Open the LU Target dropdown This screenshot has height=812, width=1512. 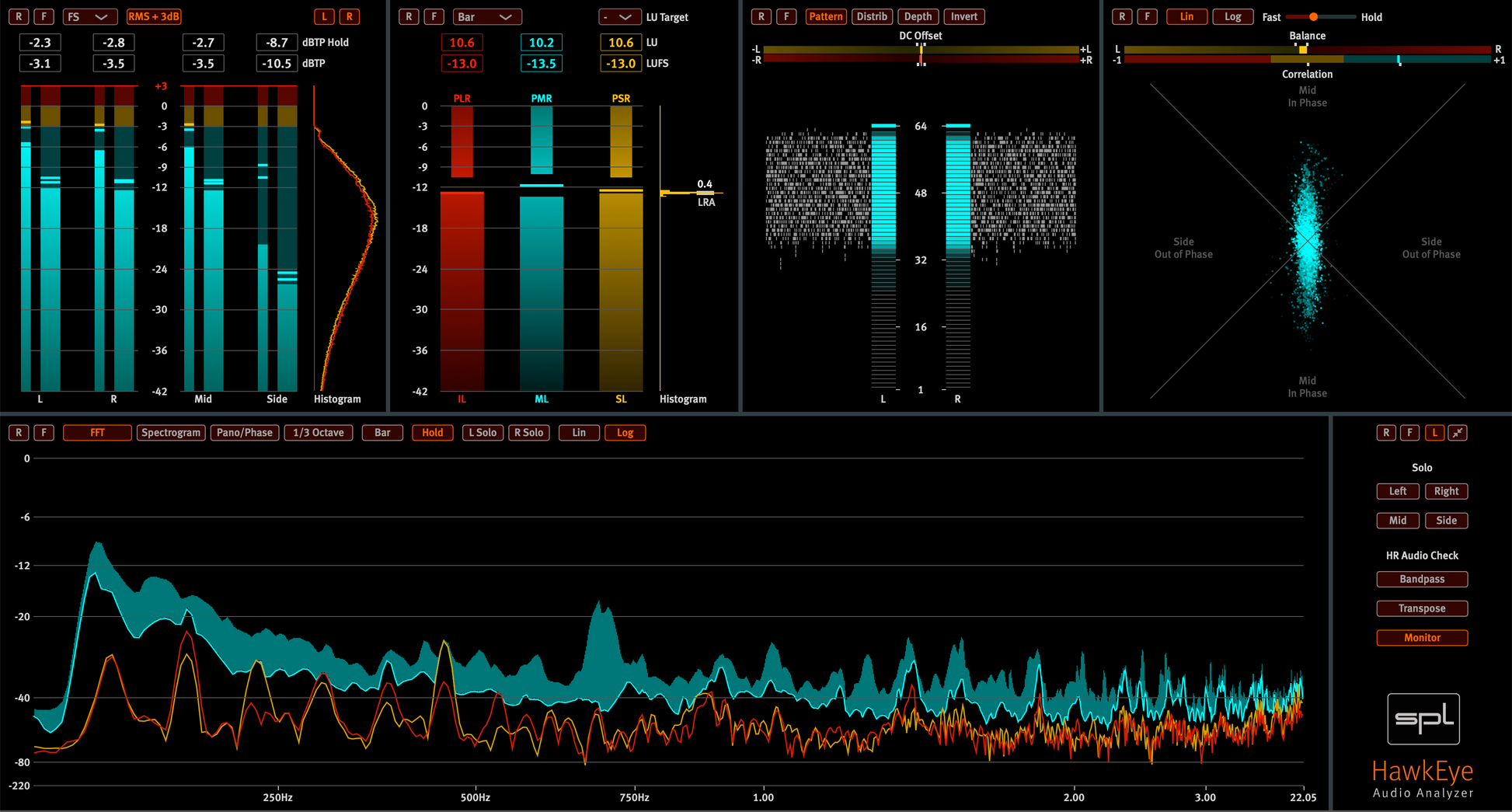[619, 16]
